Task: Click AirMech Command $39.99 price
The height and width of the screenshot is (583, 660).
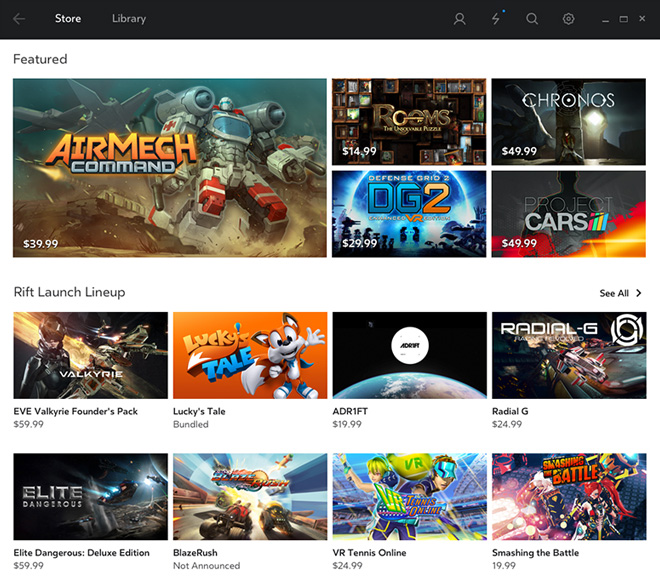Action: coord(40,244)
